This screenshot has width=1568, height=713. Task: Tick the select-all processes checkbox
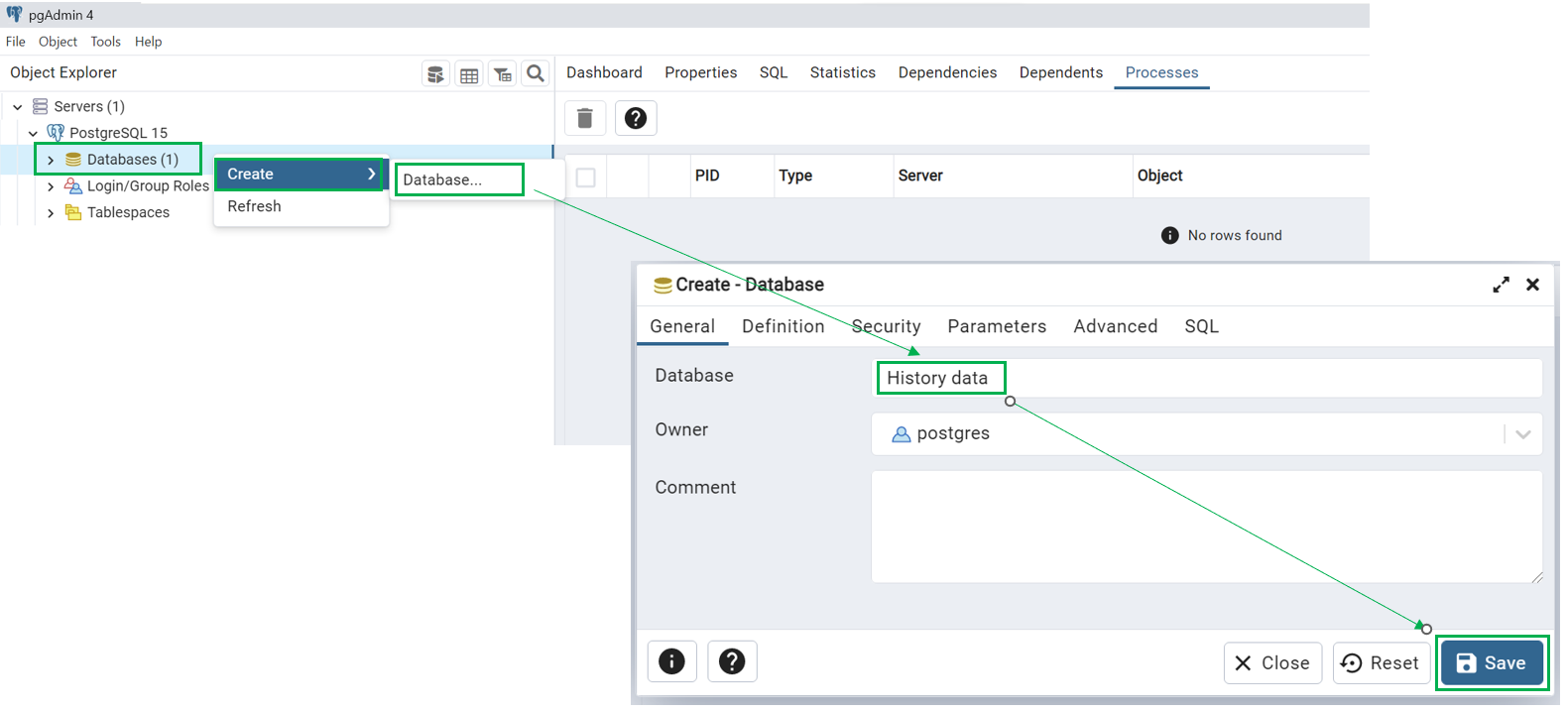pyautogui.click(x=586, y=178)
